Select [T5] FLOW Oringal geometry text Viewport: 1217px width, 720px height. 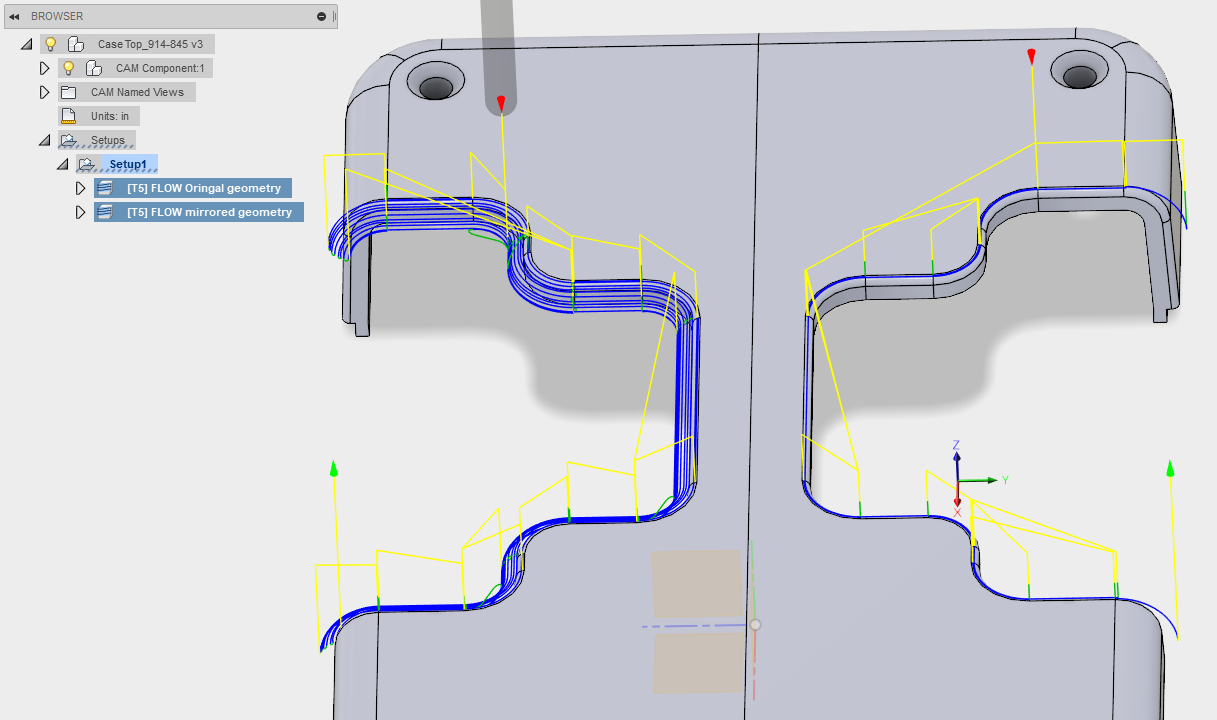[204, 188]
